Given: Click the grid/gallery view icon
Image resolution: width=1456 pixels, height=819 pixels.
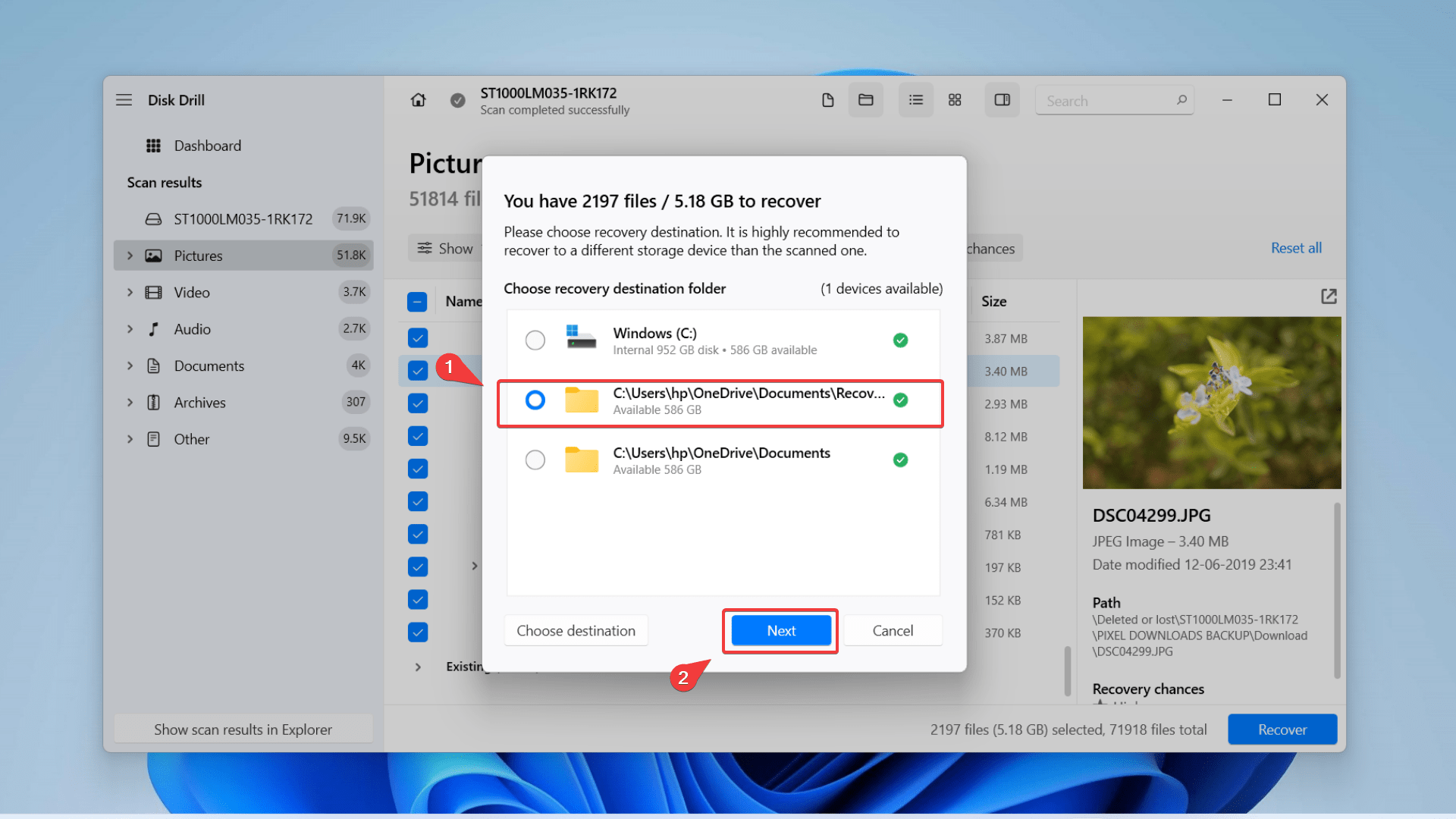Looking at the screenshot, I should (955, 100).
